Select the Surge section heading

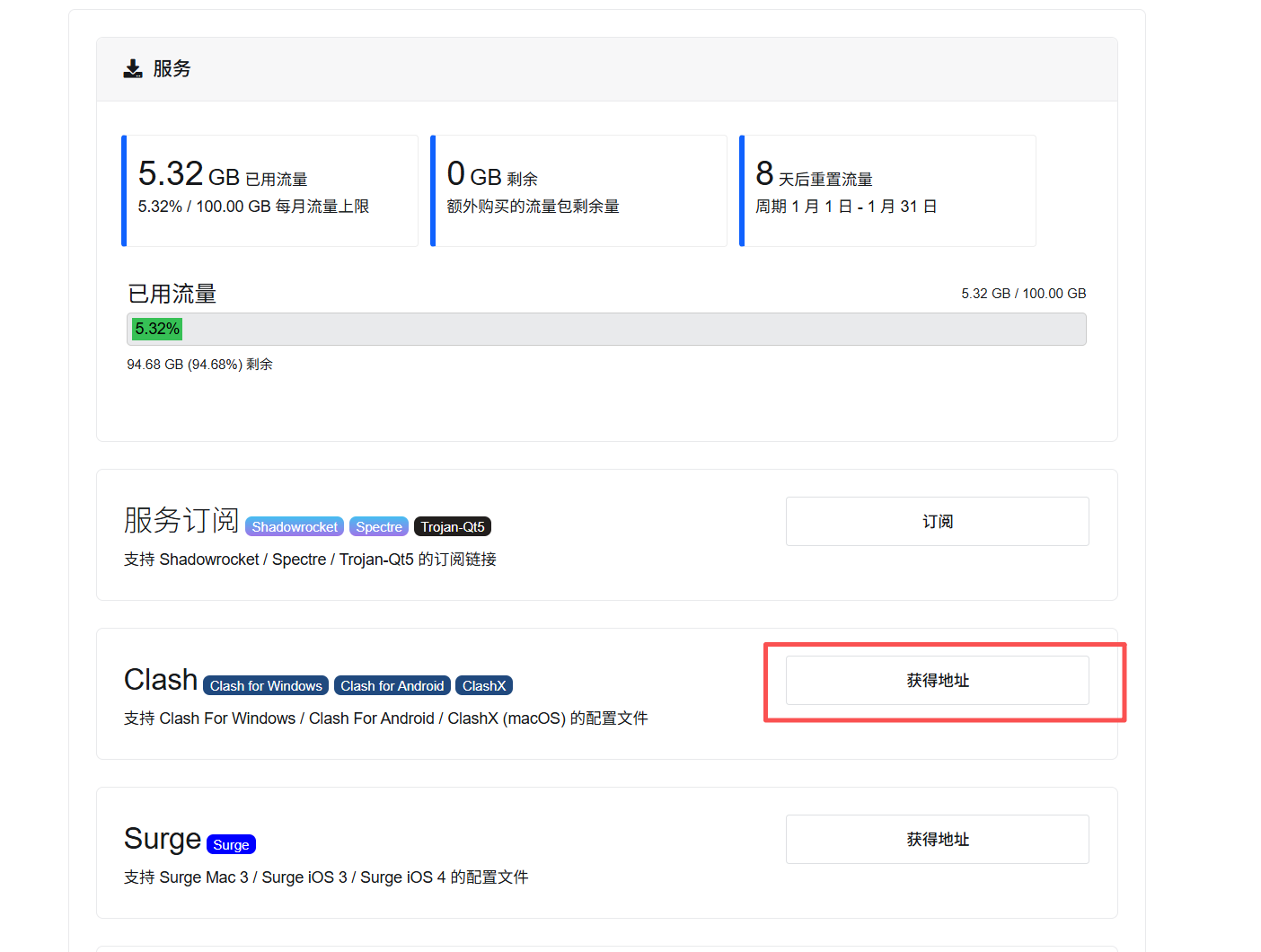(x=162, y=839)
